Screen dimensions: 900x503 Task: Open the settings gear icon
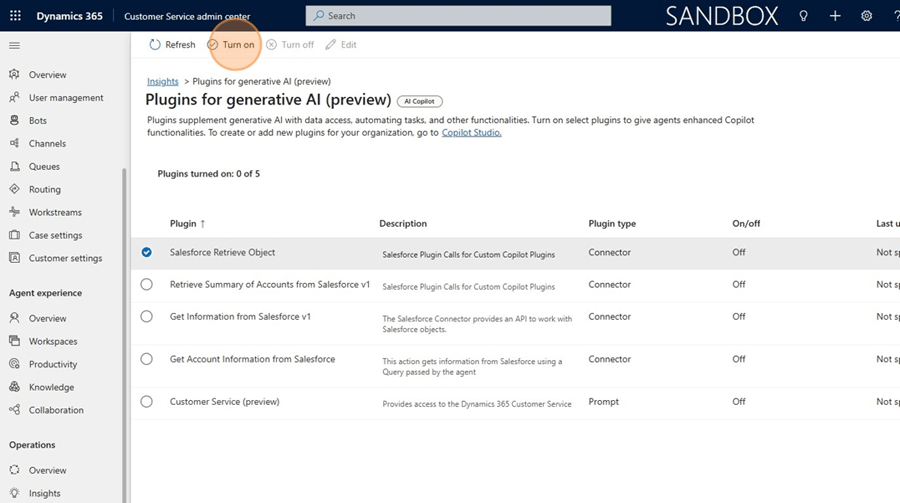[x=867, y=16]
